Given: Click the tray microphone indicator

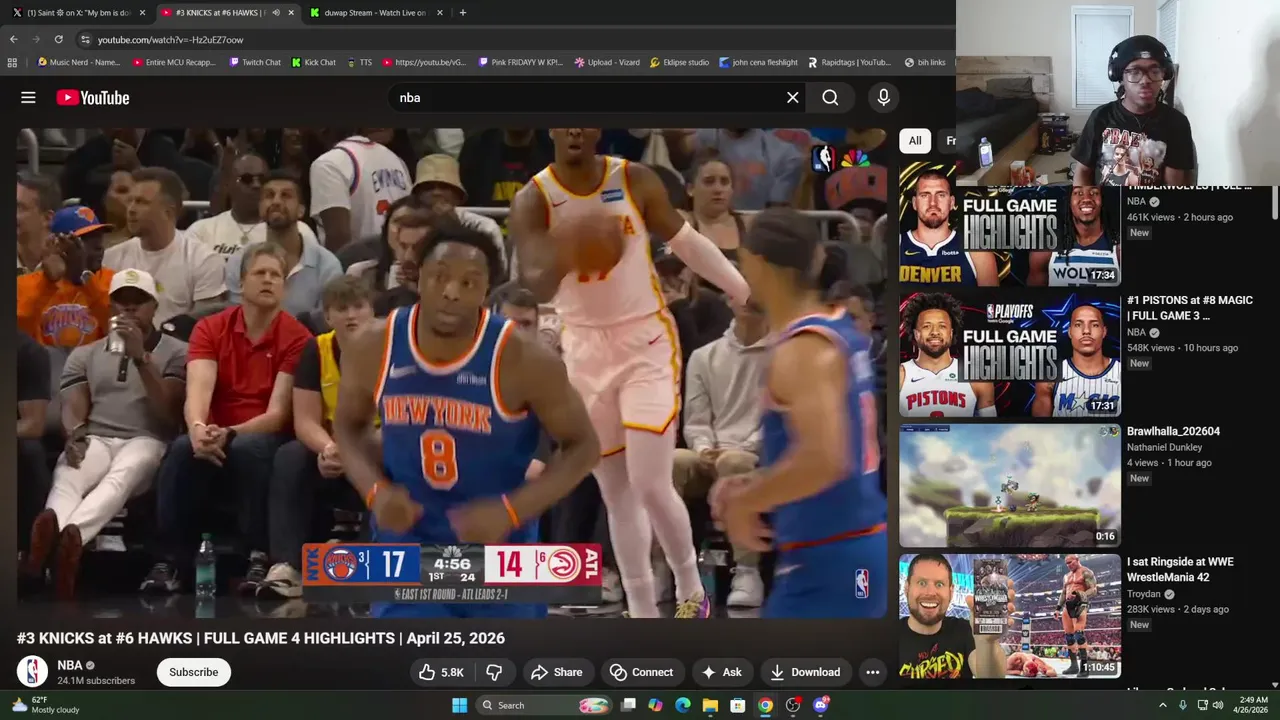Looking at the screenshot, I should 1183,705.
